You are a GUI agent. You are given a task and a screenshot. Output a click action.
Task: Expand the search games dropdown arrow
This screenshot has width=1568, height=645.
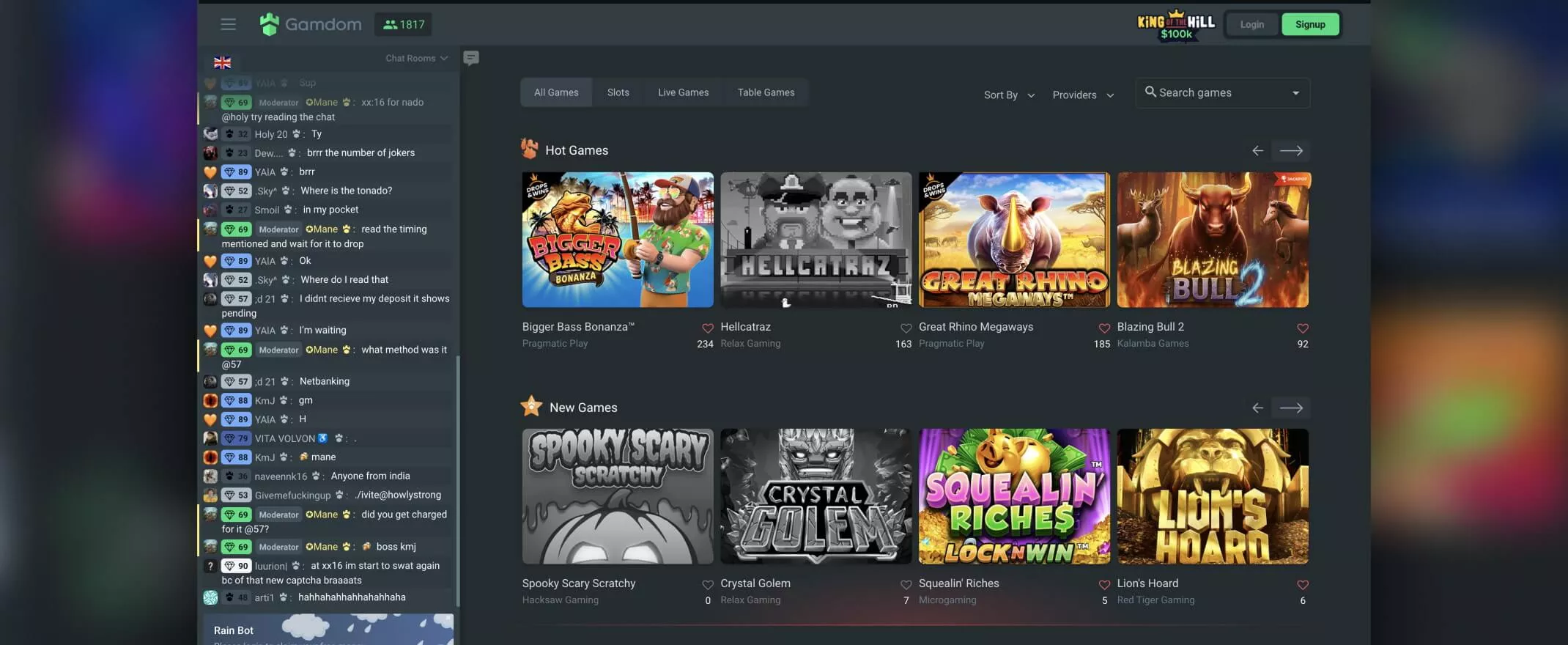[1295, 93]
